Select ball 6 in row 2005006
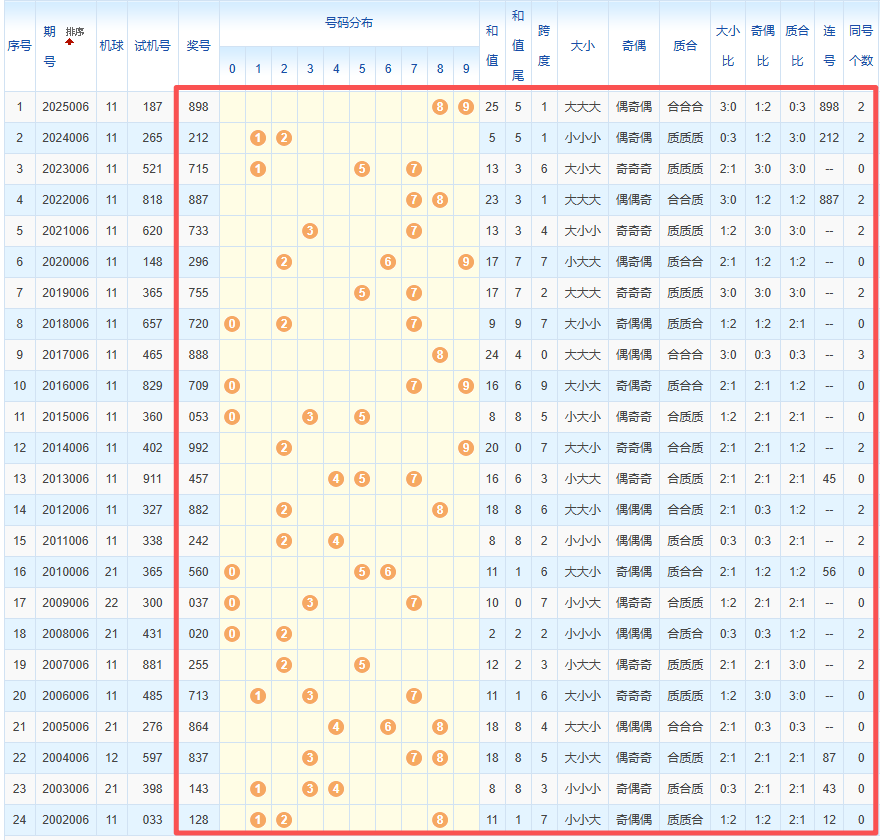The width and height of the screenshot is (880, 840). point(388,727)
